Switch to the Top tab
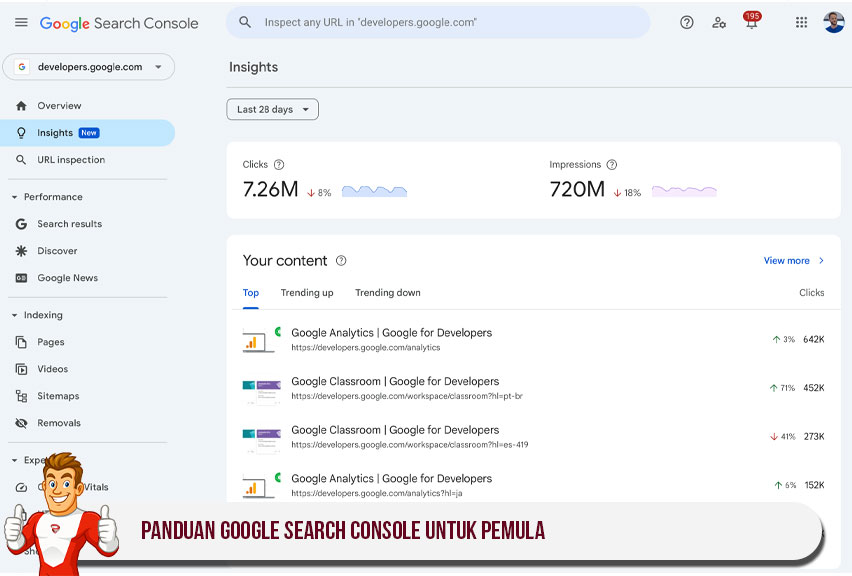 tap(250, 293)
